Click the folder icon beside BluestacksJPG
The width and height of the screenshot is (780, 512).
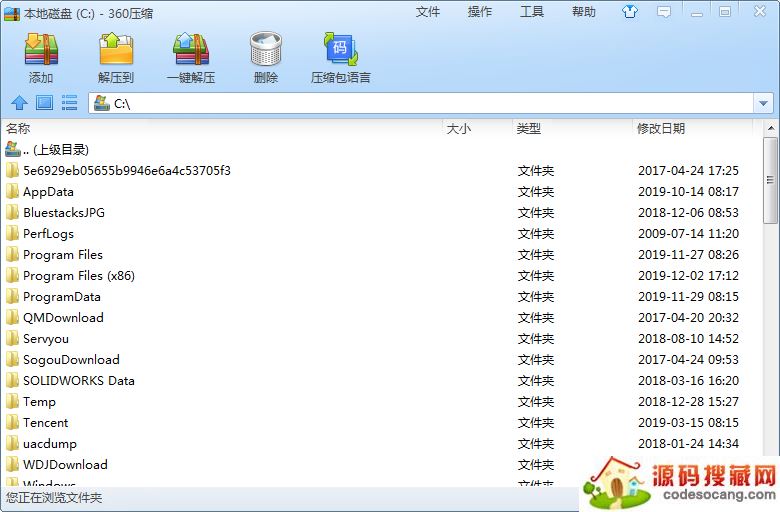tap(12, 212)
